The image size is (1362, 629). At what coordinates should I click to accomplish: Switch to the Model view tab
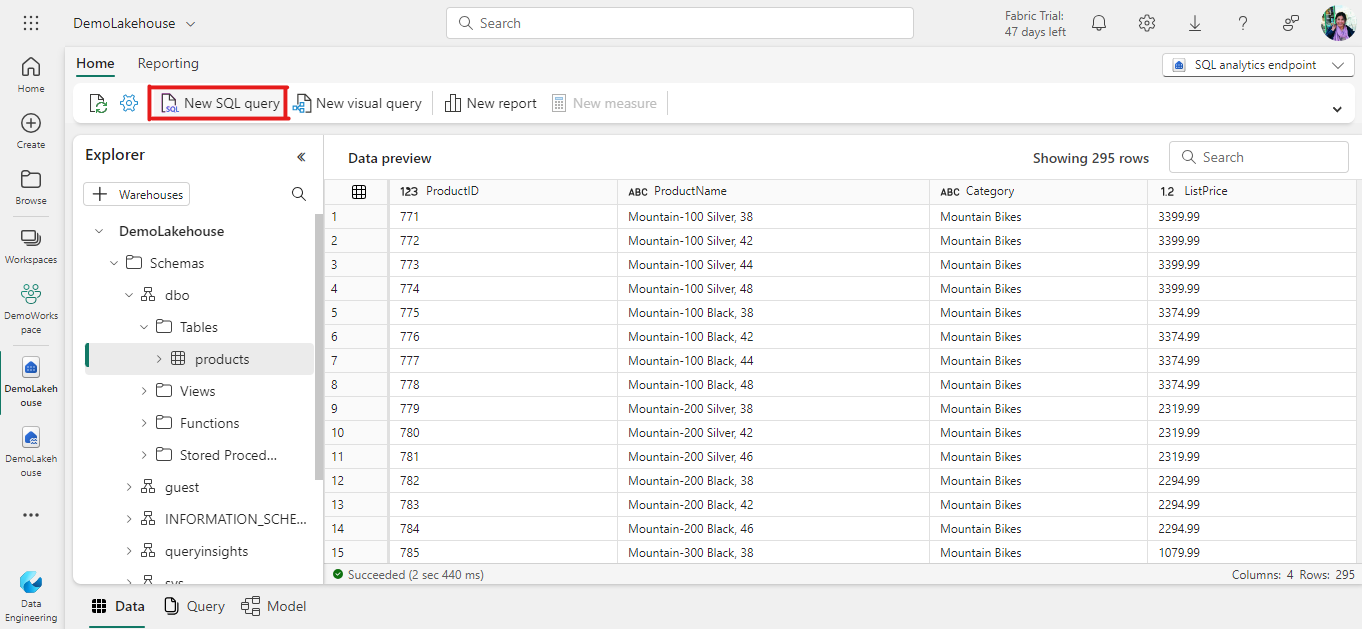click(274, 606)
